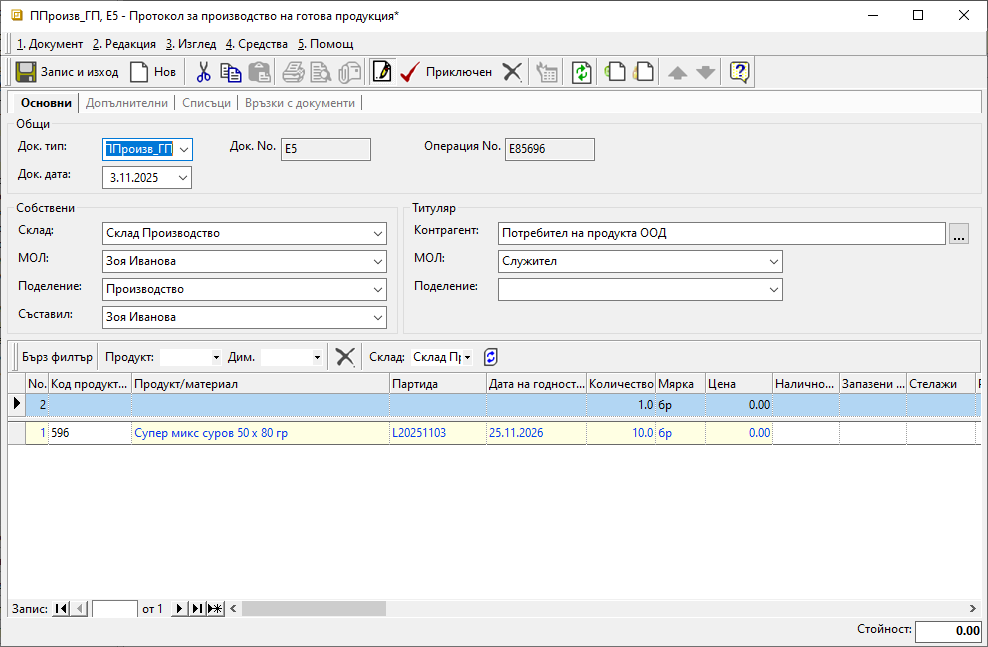Click the X delete icon beside Приключен

tap(512, 72)
